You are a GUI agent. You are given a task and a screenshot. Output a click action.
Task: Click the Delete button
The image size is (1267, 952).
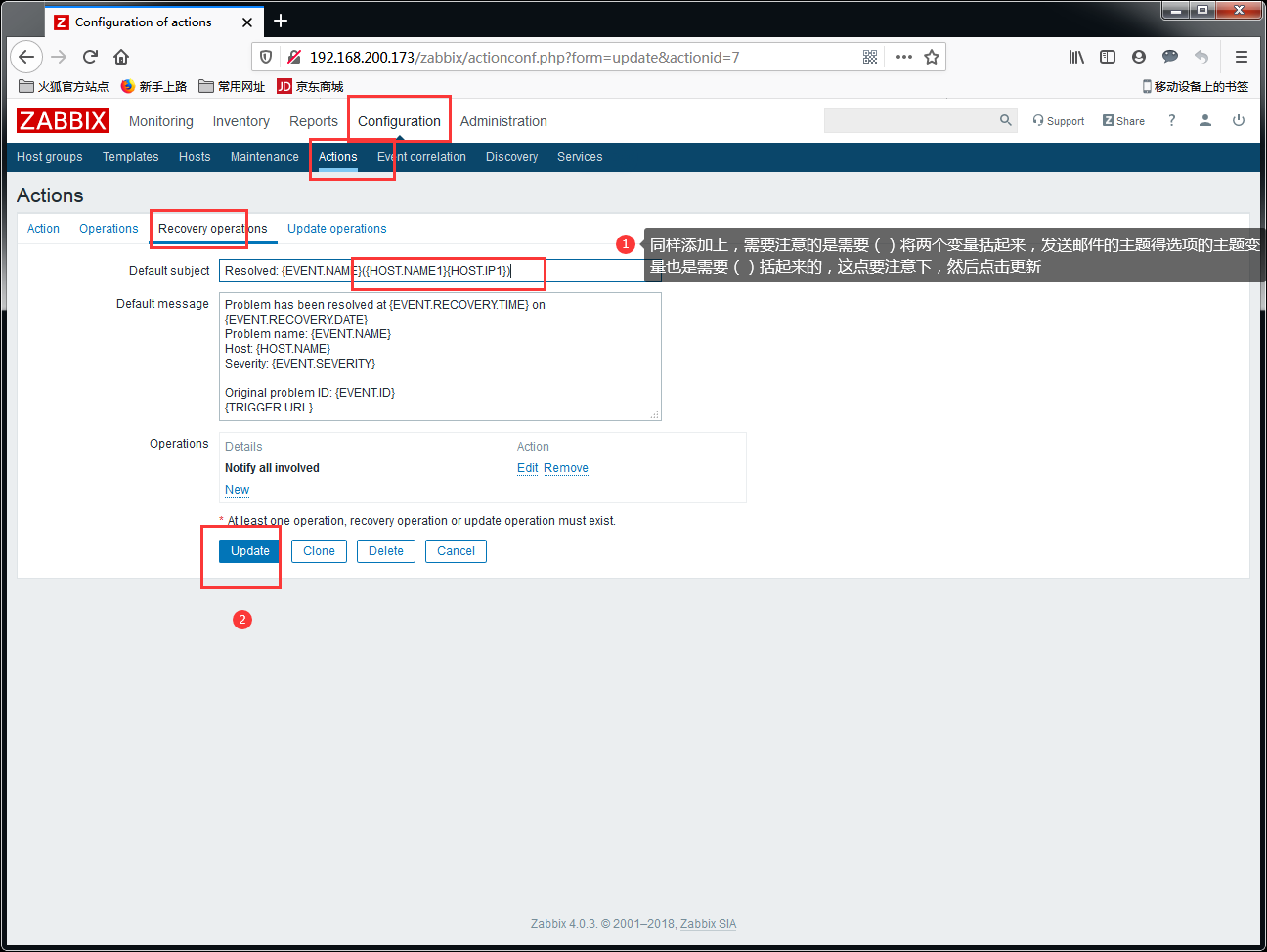pyautogui.click(x=386, y=551)
